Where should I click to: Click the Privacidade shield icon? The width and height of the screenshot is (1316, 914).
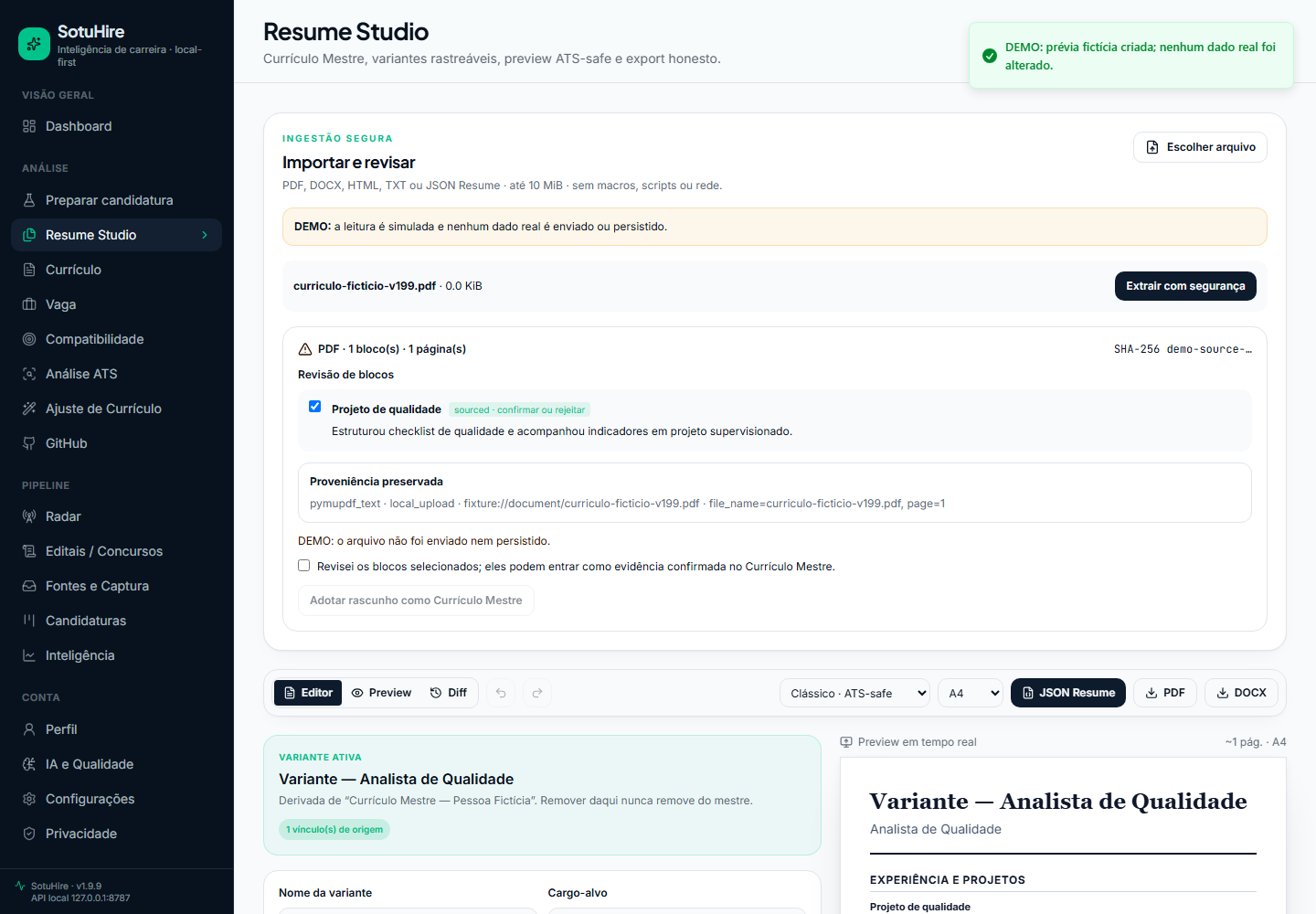pos(29,834)
